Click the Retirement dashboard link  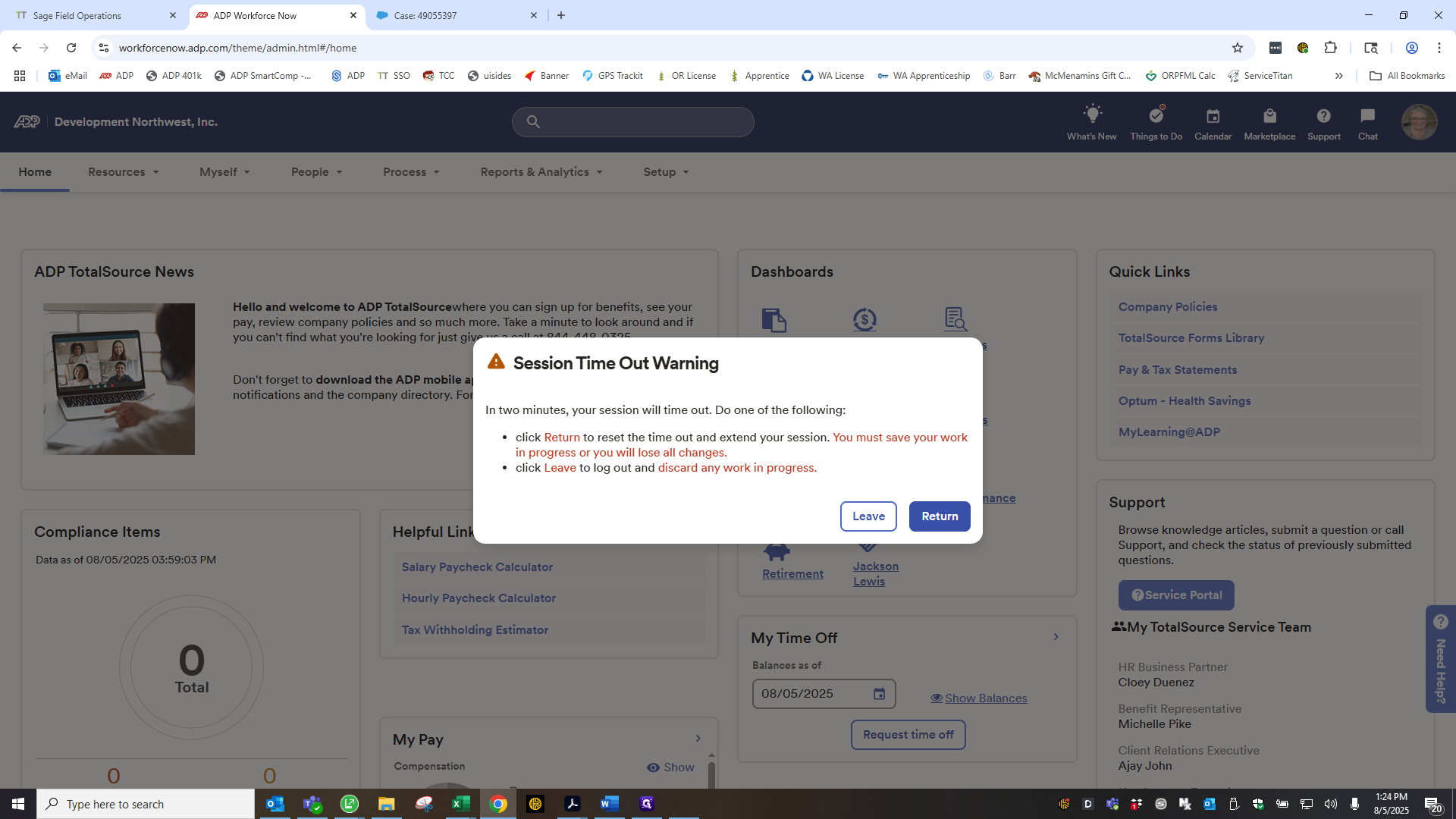point(792,574)
